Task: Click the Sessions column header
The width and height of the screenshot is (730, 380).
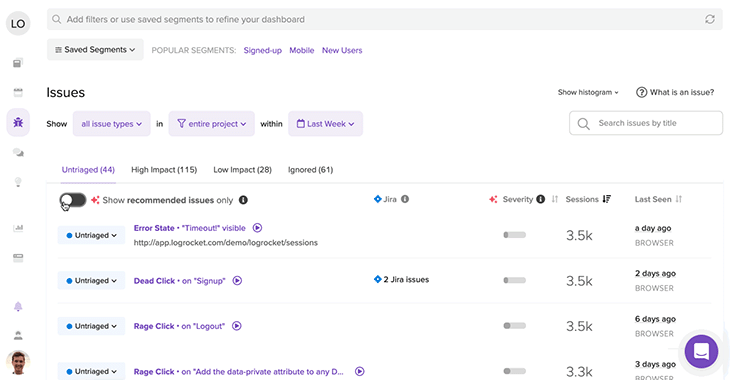Action: (582, 199)
